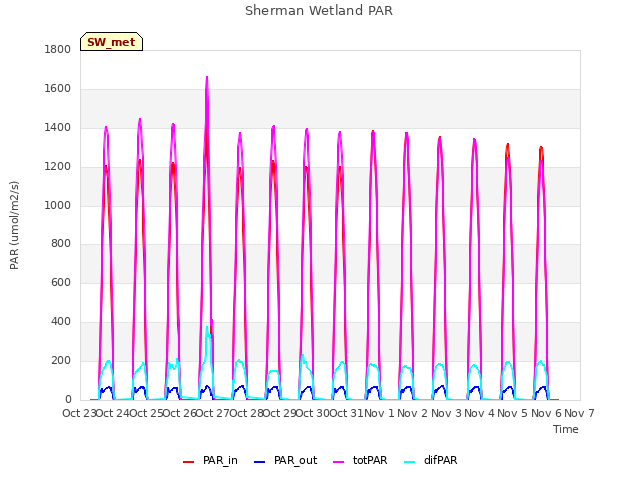Click the Oct 27 x-axis date label
640x480 pixels.
(x=213, y=413)
